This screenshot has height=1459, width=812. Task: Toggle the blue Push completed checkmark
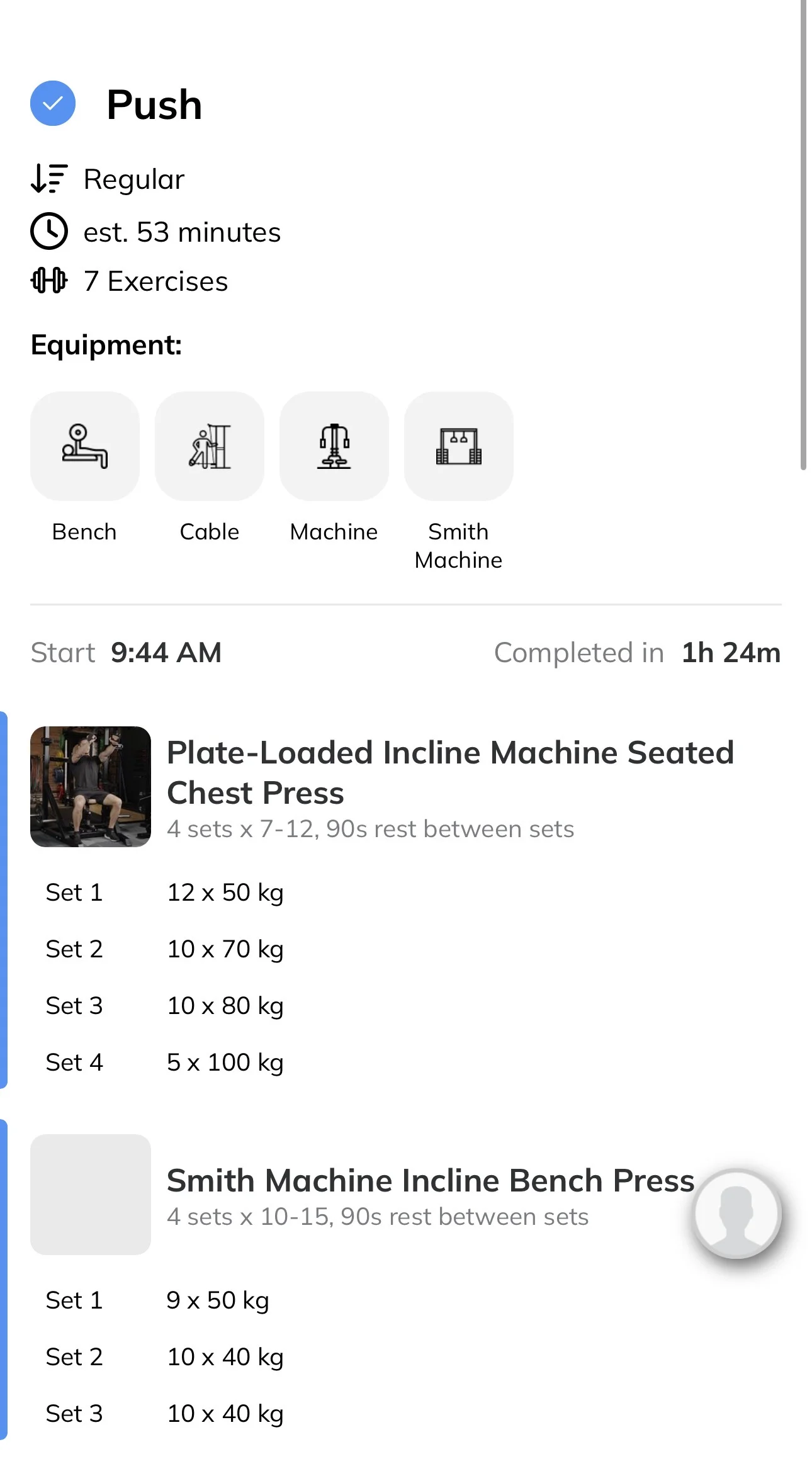53,103
